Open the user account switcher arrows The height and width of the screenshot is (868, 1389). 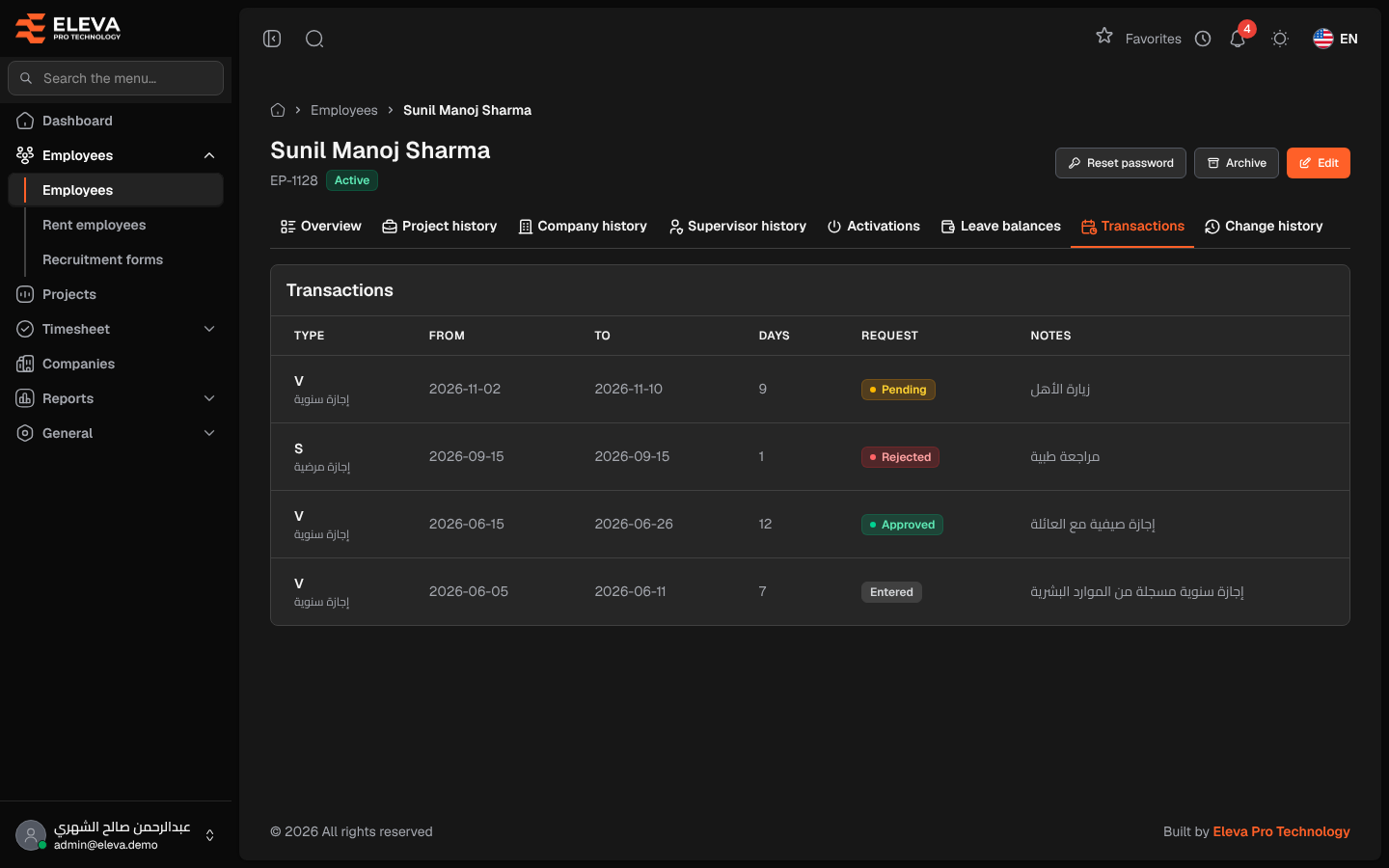[x=209, y=835]
